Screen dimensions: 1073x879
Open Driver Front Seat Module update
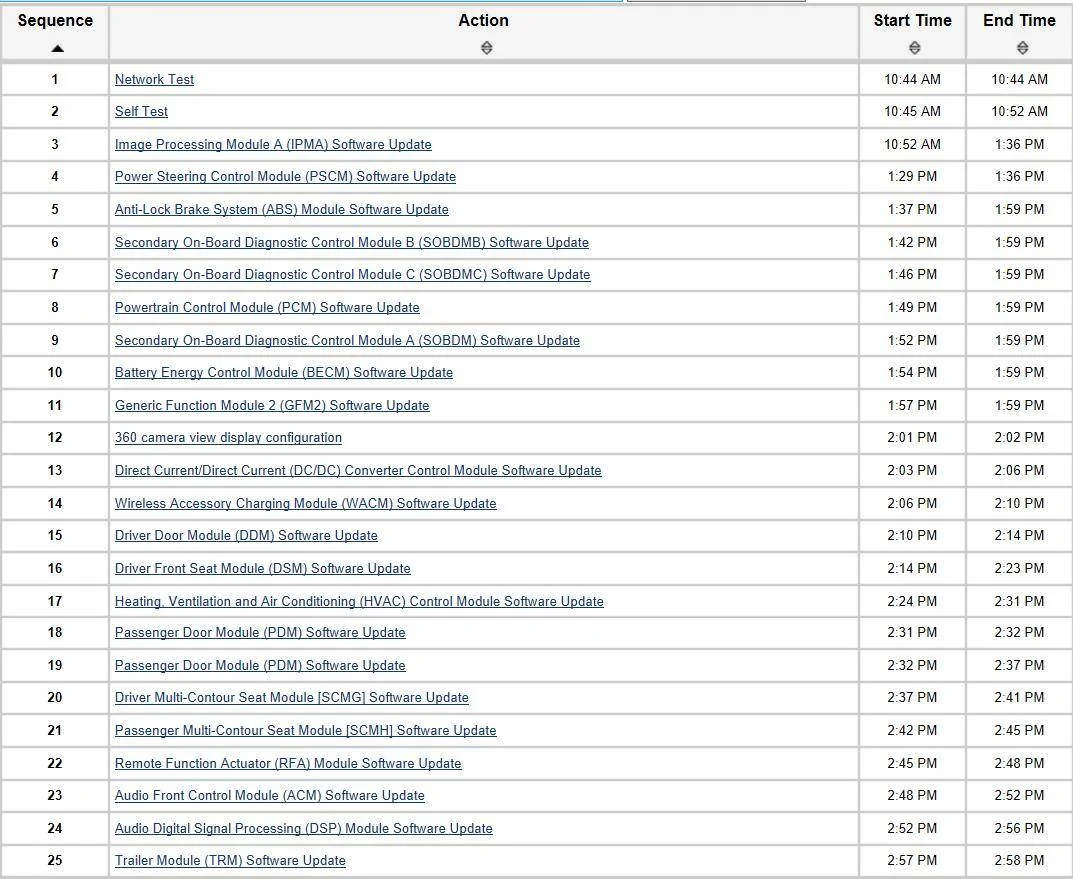pos(262,569)
